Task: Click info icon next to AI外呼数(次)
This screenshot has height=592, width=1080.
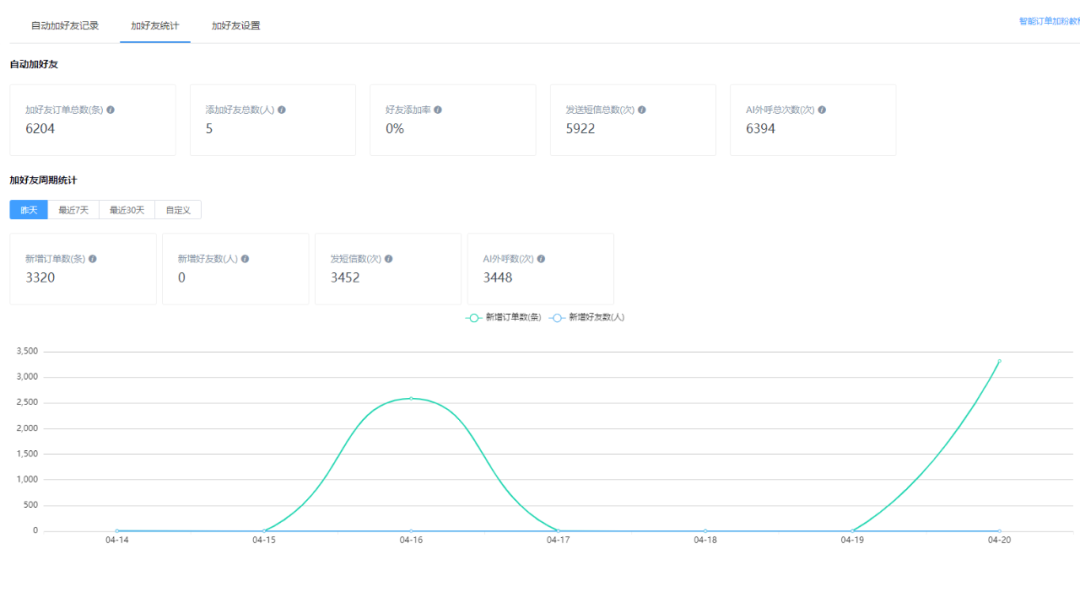Action: point(541,258)
